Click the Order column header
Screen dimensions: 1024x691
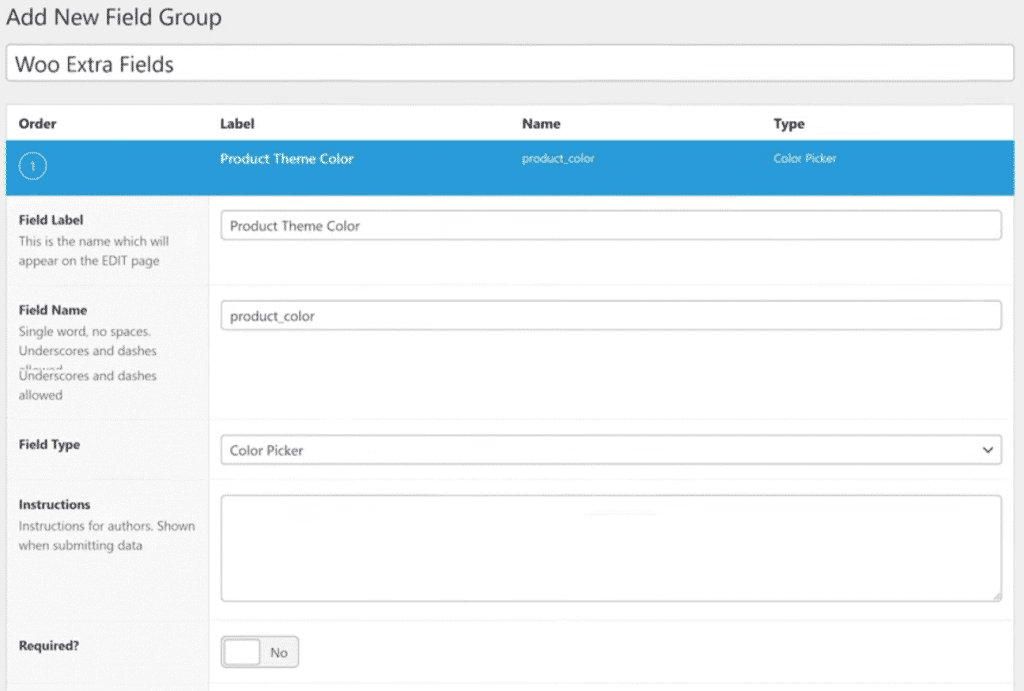click(x=38, y=124)
